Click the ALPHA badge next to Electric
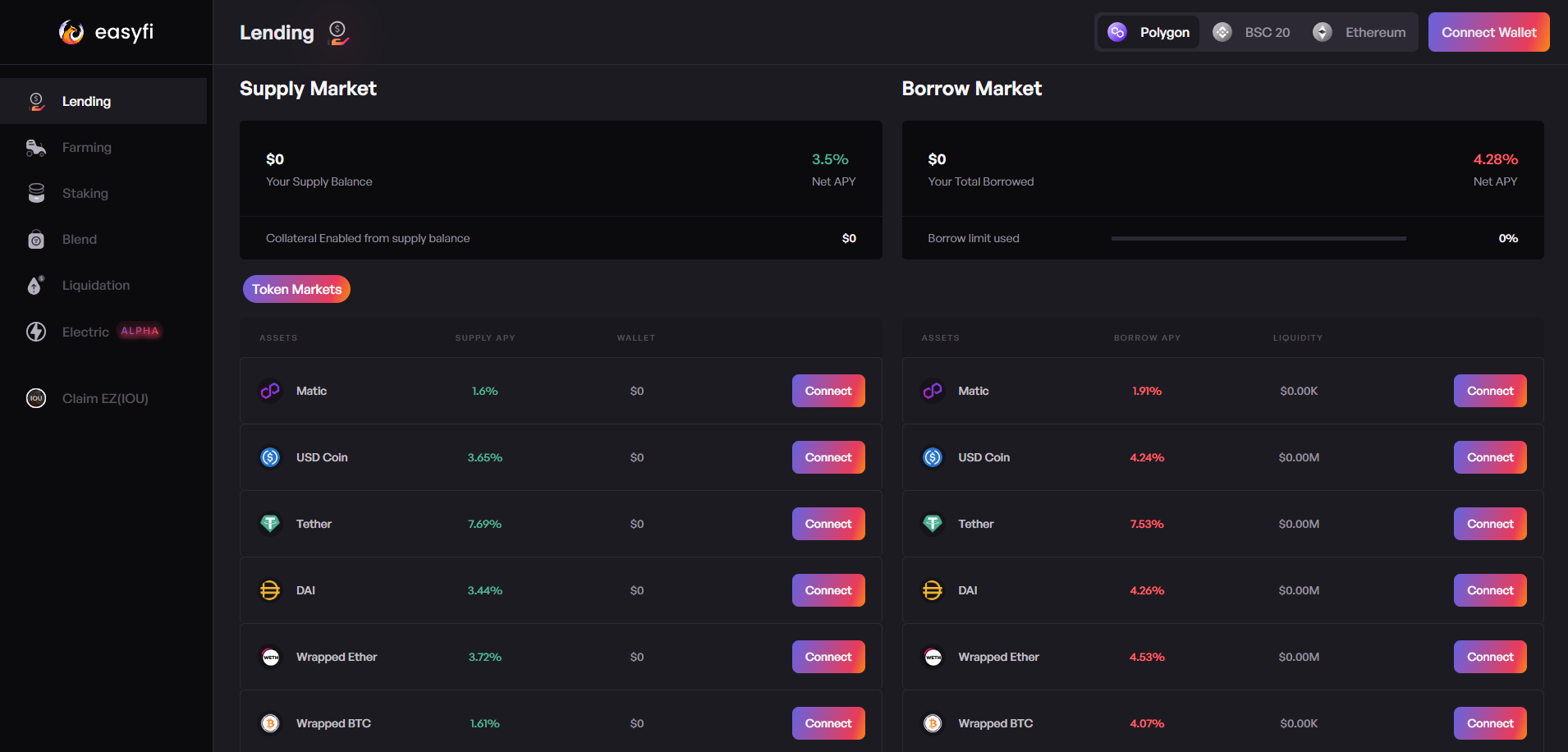 point(140,331)
